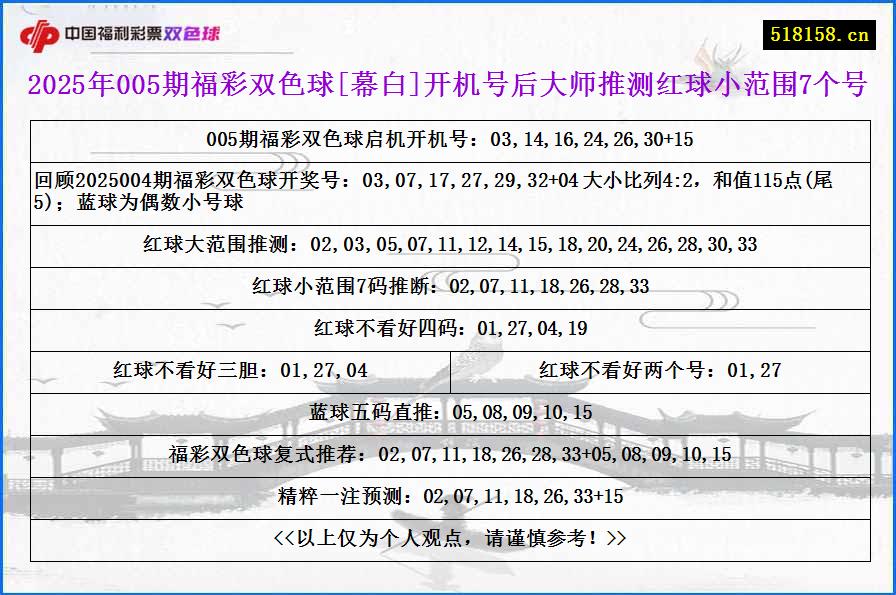Click the 双色球 logo text graphic
This screenshot has height=595, width=896.
[197, 35]
